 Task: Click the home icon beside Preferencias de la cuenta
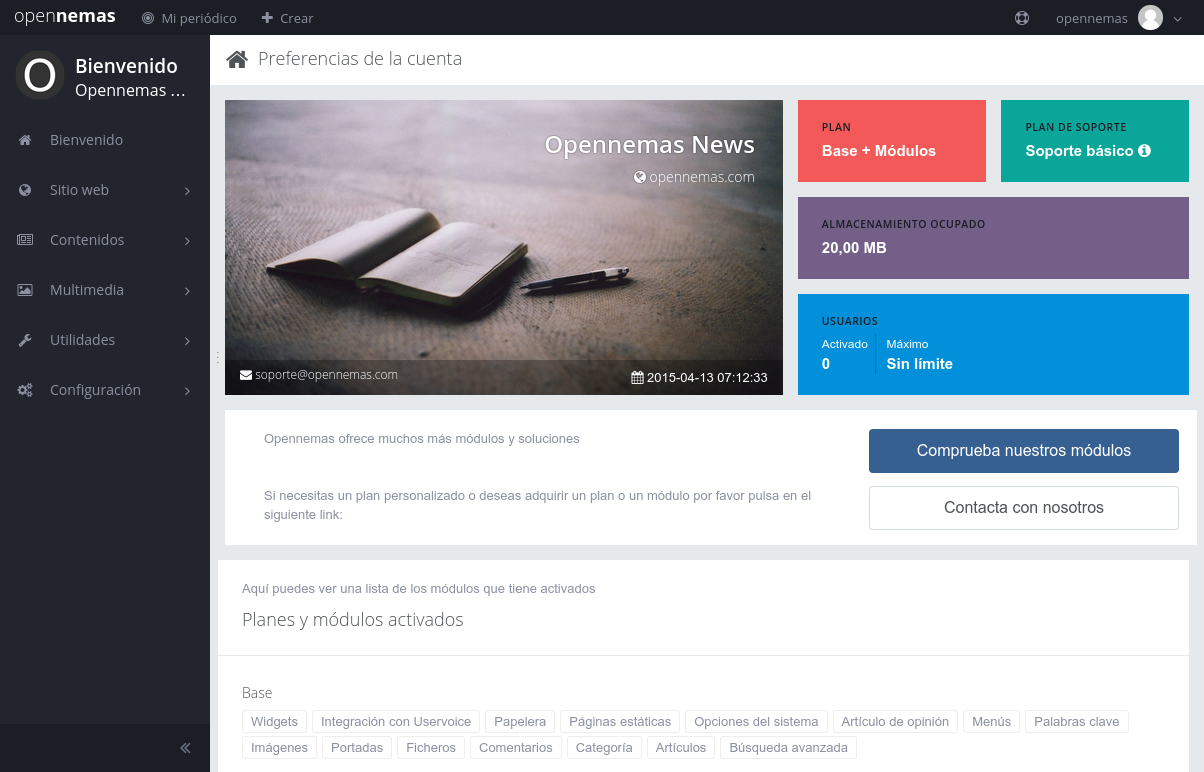pos(237,60)
